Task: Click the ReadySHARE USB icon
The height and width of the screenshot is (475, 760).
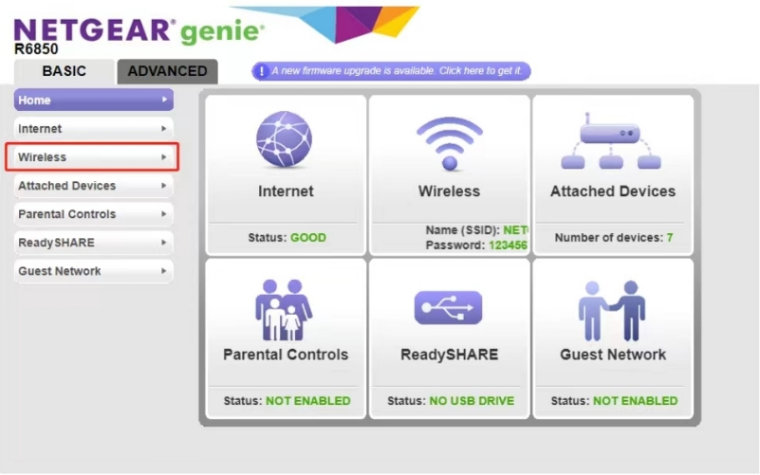Action: pyautogui.click(x=449, y=308)
